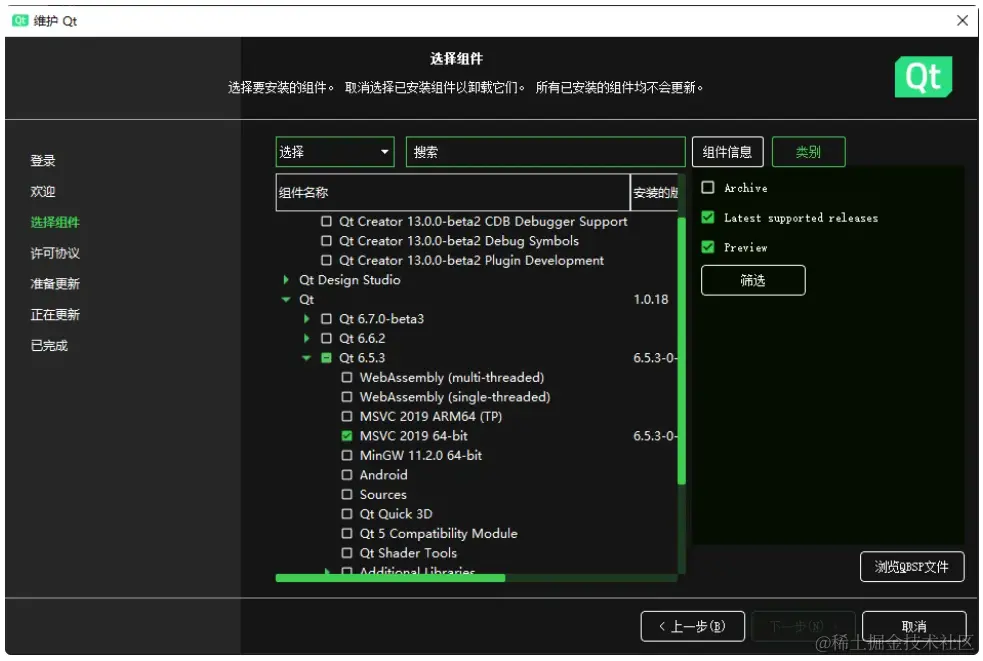The image size is (983, 661).
Task: Click the vertical scrollbar of component tree
Action: pyautogui.click(x=681, y=350)
